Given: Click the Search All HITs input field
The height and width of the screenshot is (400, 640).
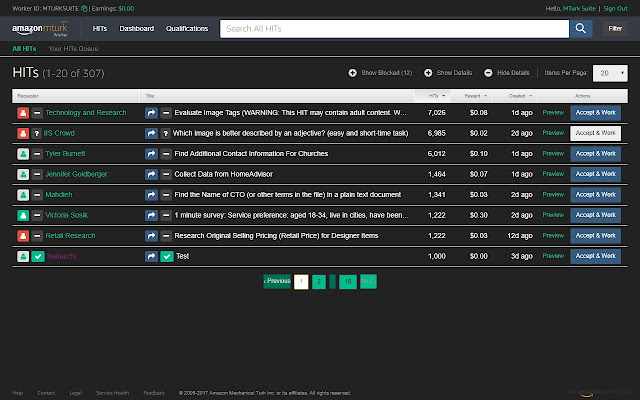Looking at the screenshot, I should [x=394, y=29].
